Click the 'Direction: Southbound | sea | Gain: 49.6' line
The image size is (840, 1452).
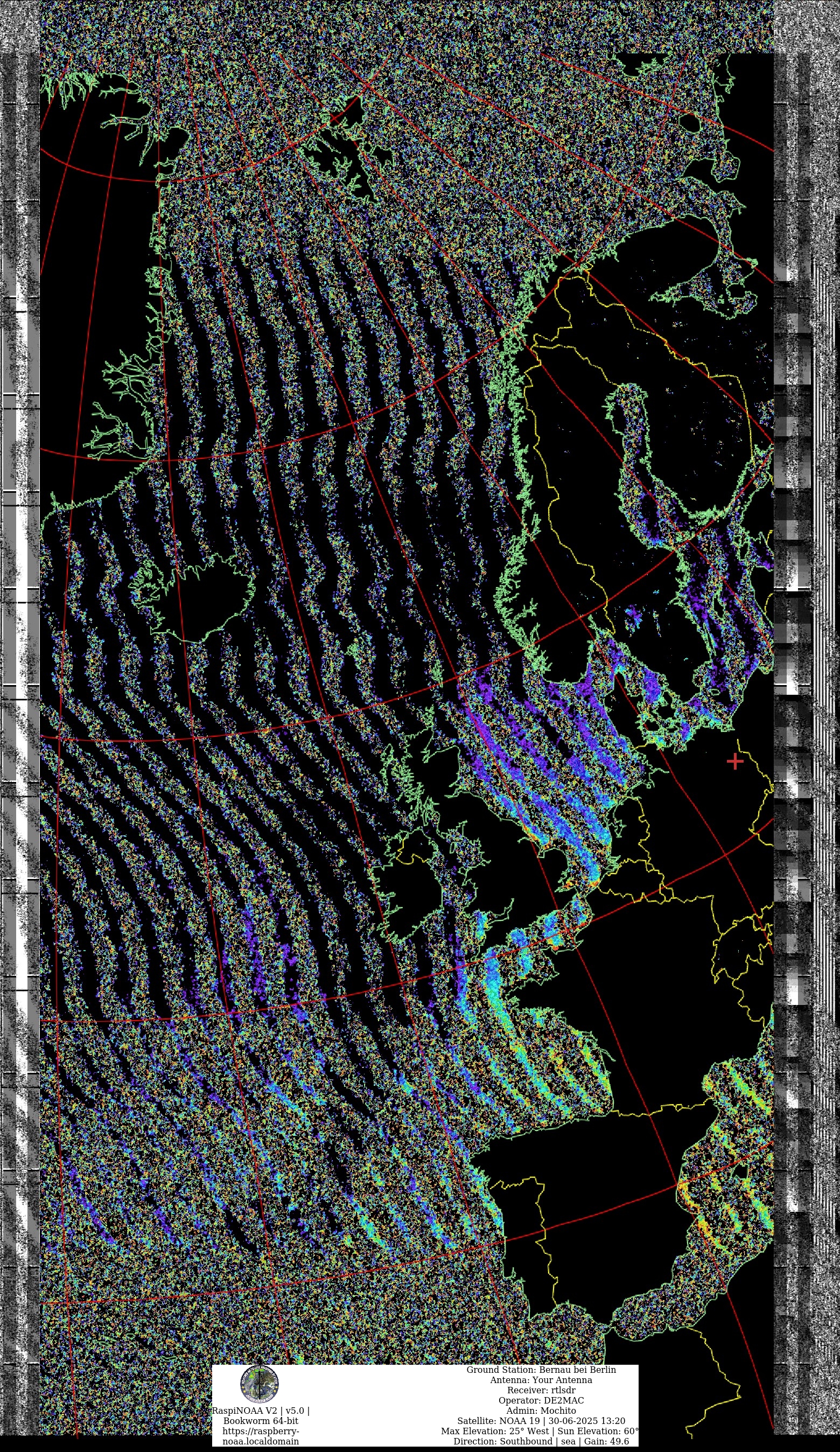[x=541, y=1442]
